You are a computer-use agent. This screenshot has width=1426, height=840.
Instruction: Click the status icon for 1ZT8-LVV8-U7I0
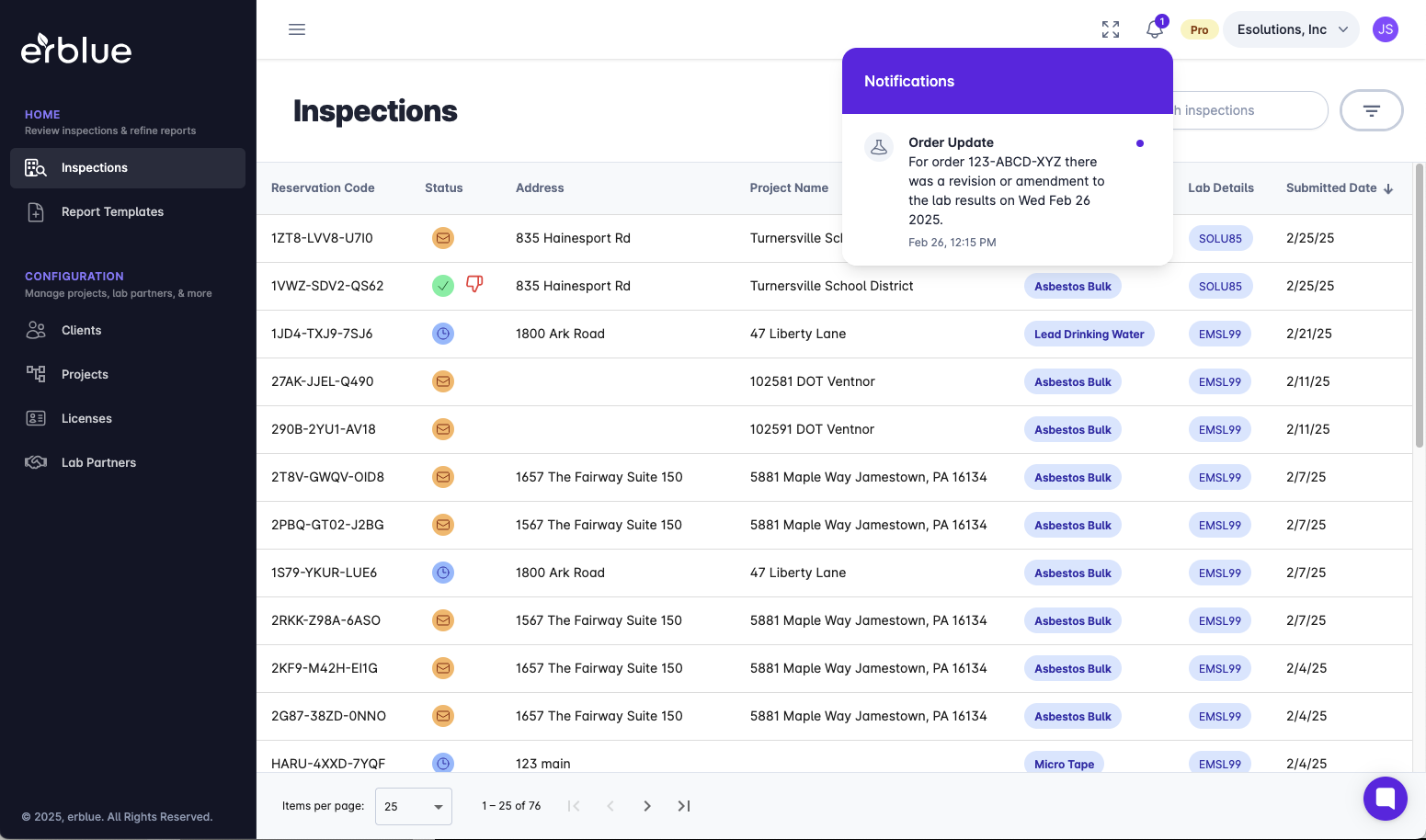(x=443, y=238)
